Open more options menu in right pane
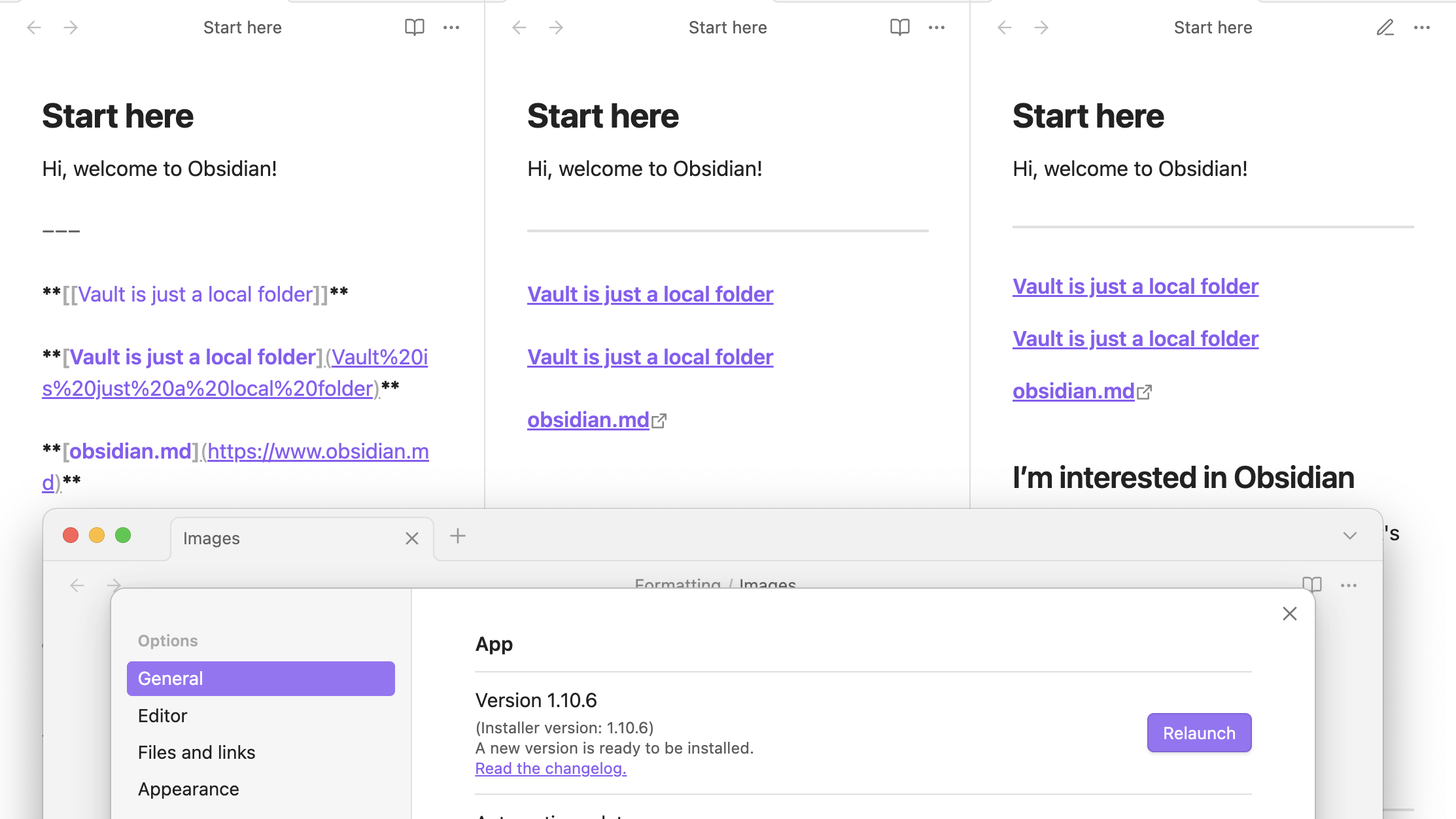The width and height of the screenshot is (1456, 819). [x=1422, y=27]
